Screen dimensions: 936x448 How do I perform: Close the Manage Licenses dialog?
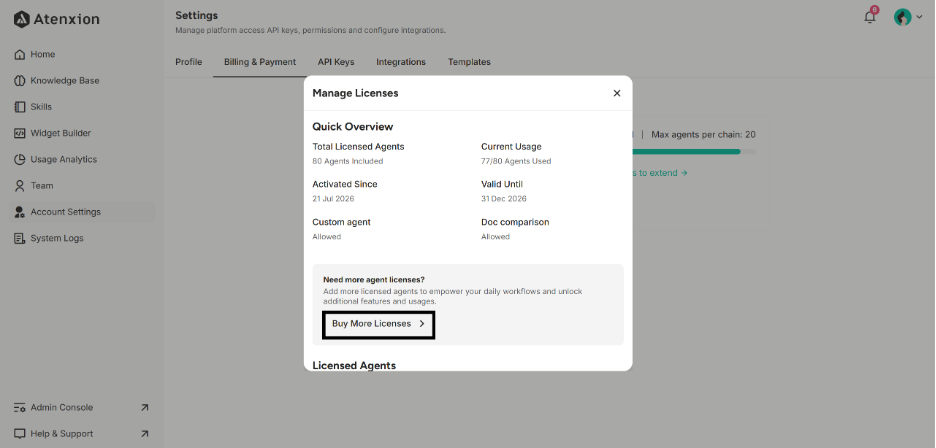point(617,93)
